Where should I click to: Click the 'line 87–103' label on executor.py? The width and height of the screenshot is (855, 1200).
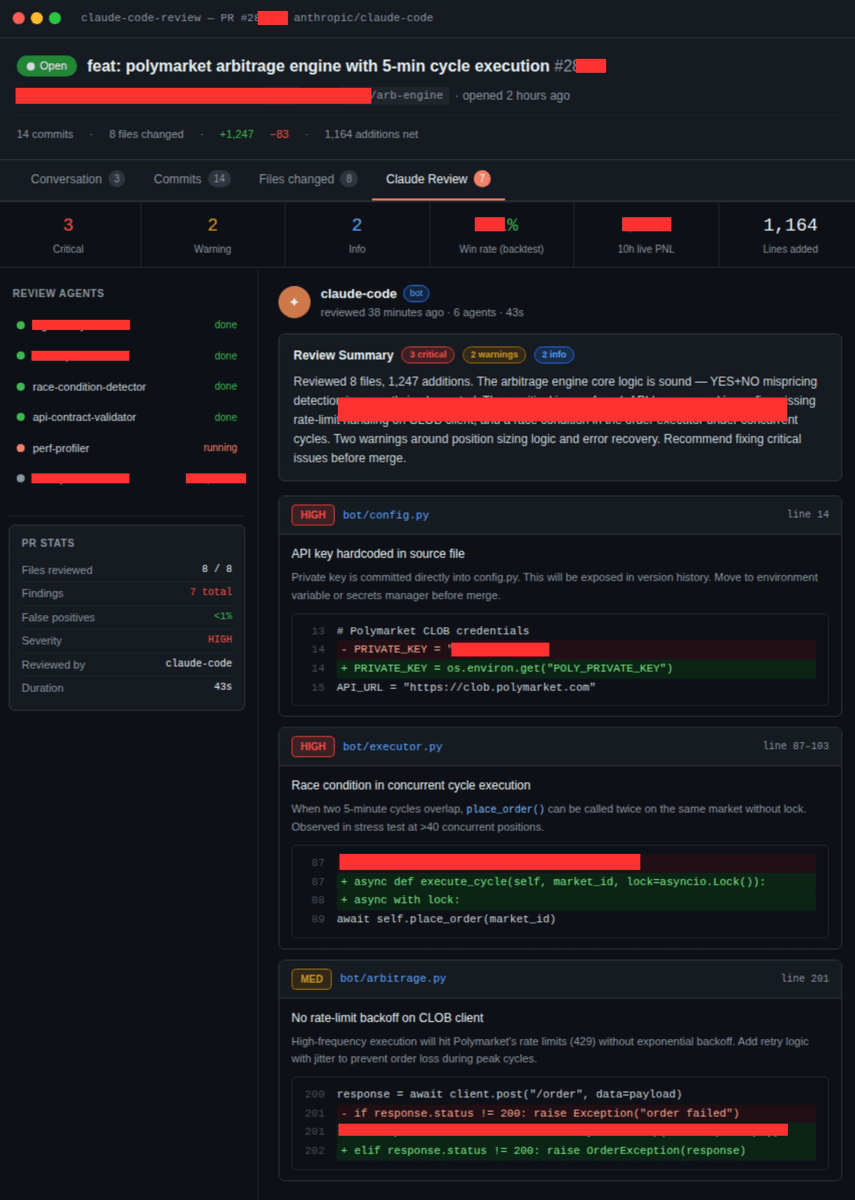[796, 746]
